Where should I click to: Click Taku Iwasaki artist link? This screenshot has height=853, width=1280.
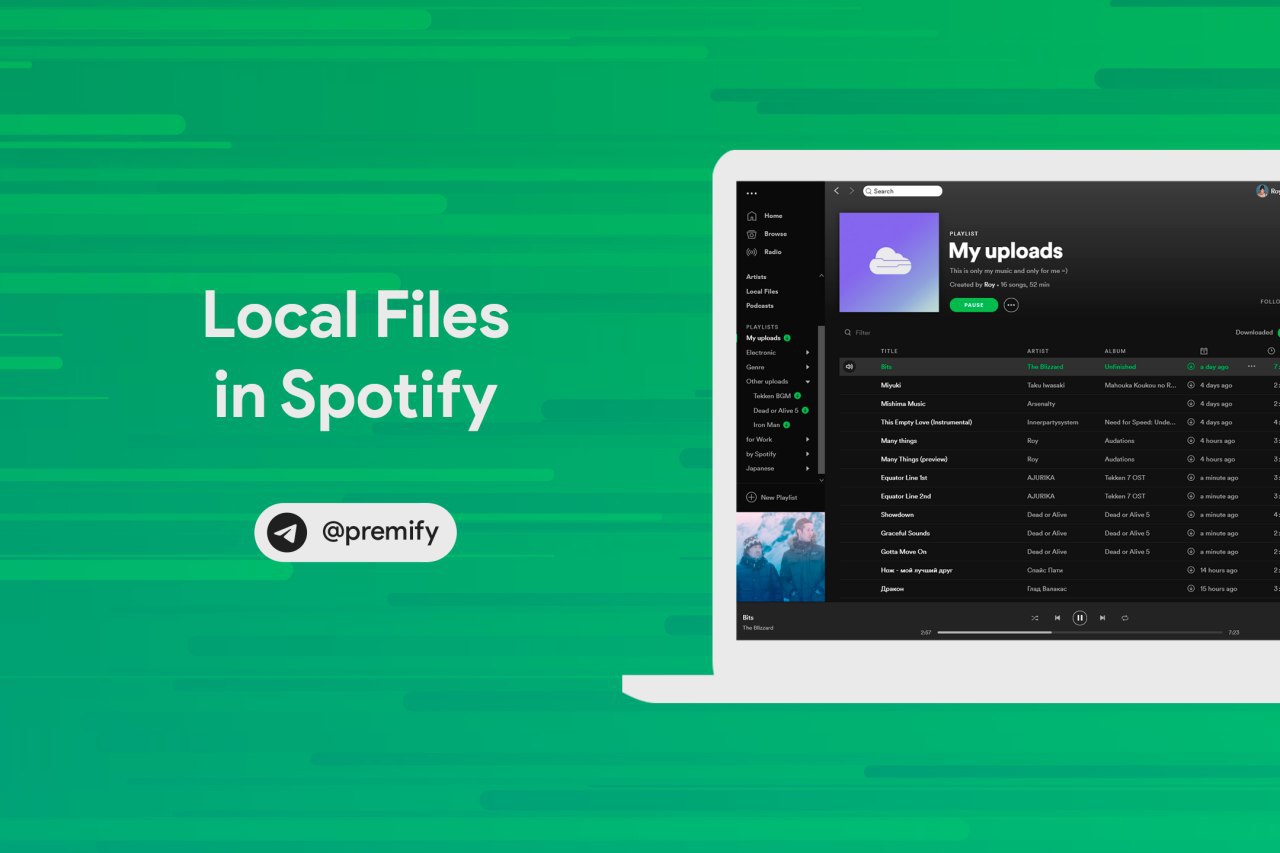point(1044,385)
